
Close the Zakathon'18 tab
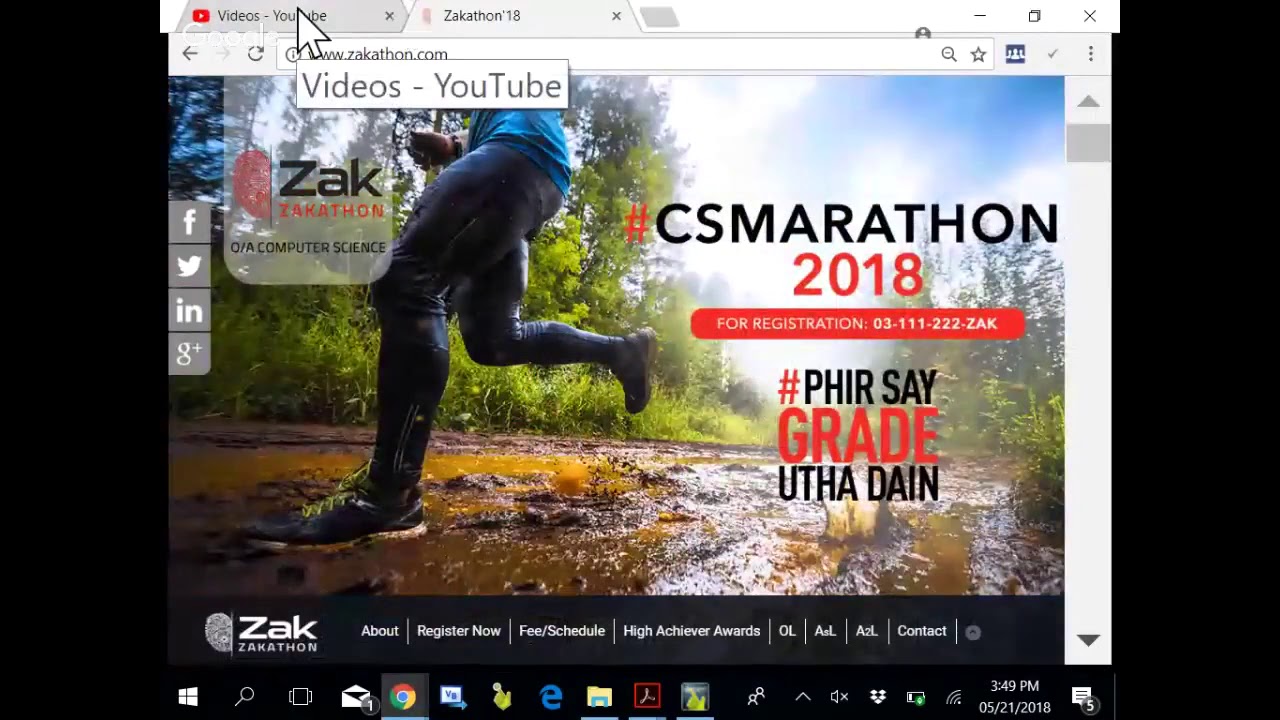616,16
